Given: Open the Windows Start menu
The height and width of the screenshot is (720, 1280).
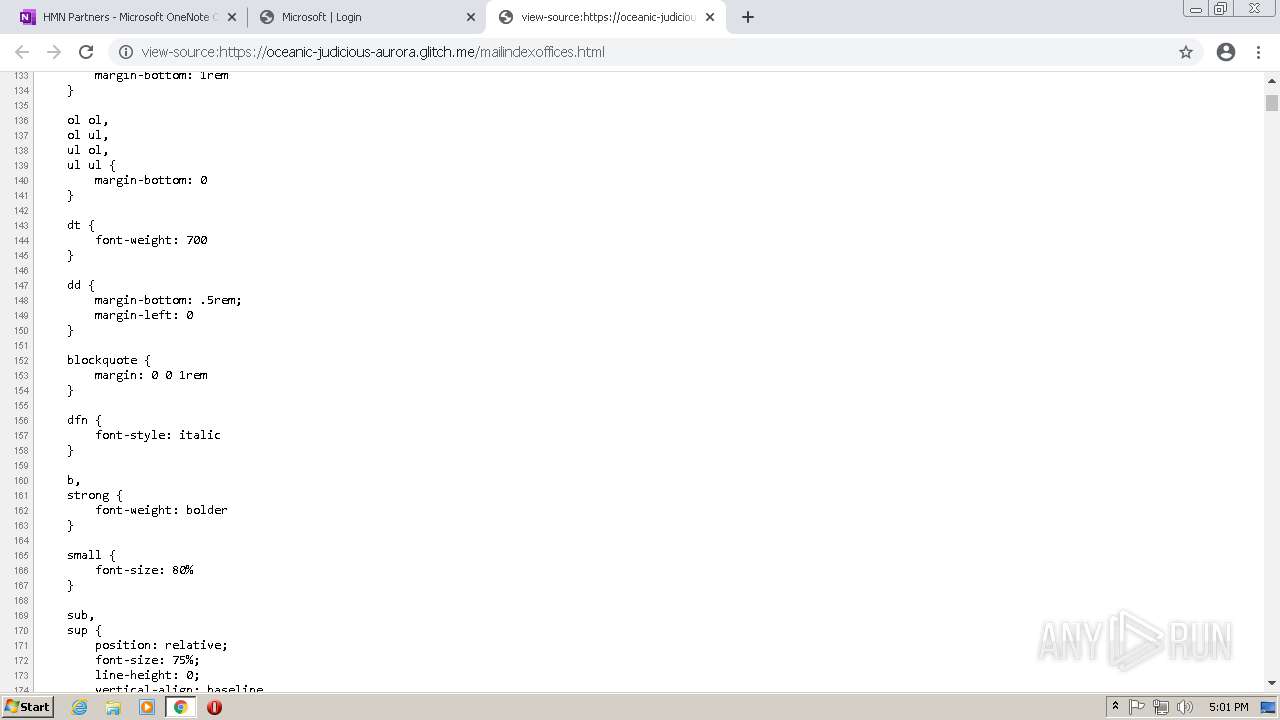Looking at the screenshot, I should click(x=27, y=707).
